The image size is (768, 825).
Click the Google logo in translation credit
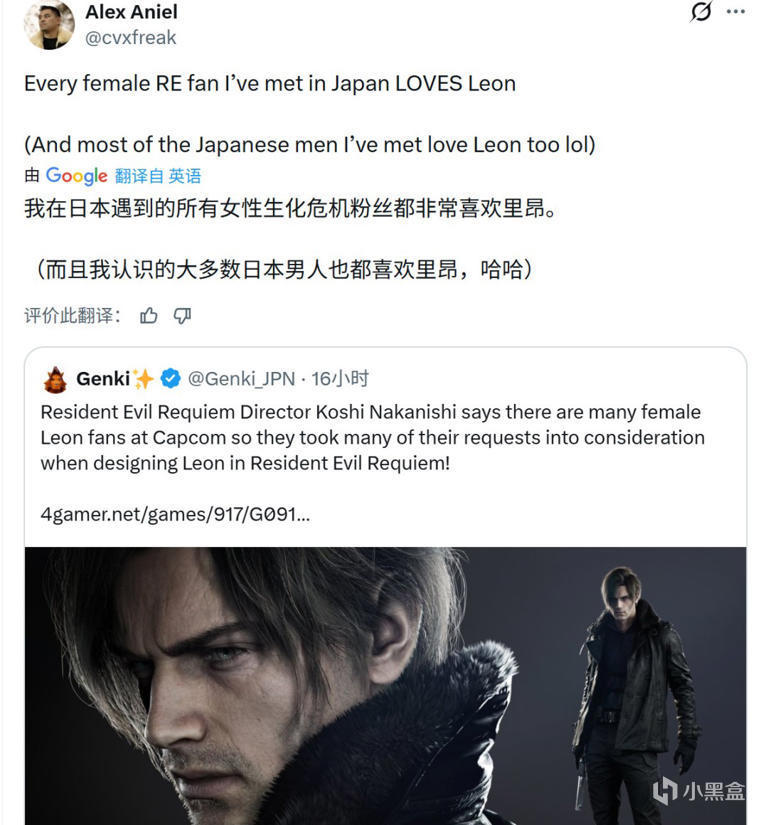click(x=77, y=176)
